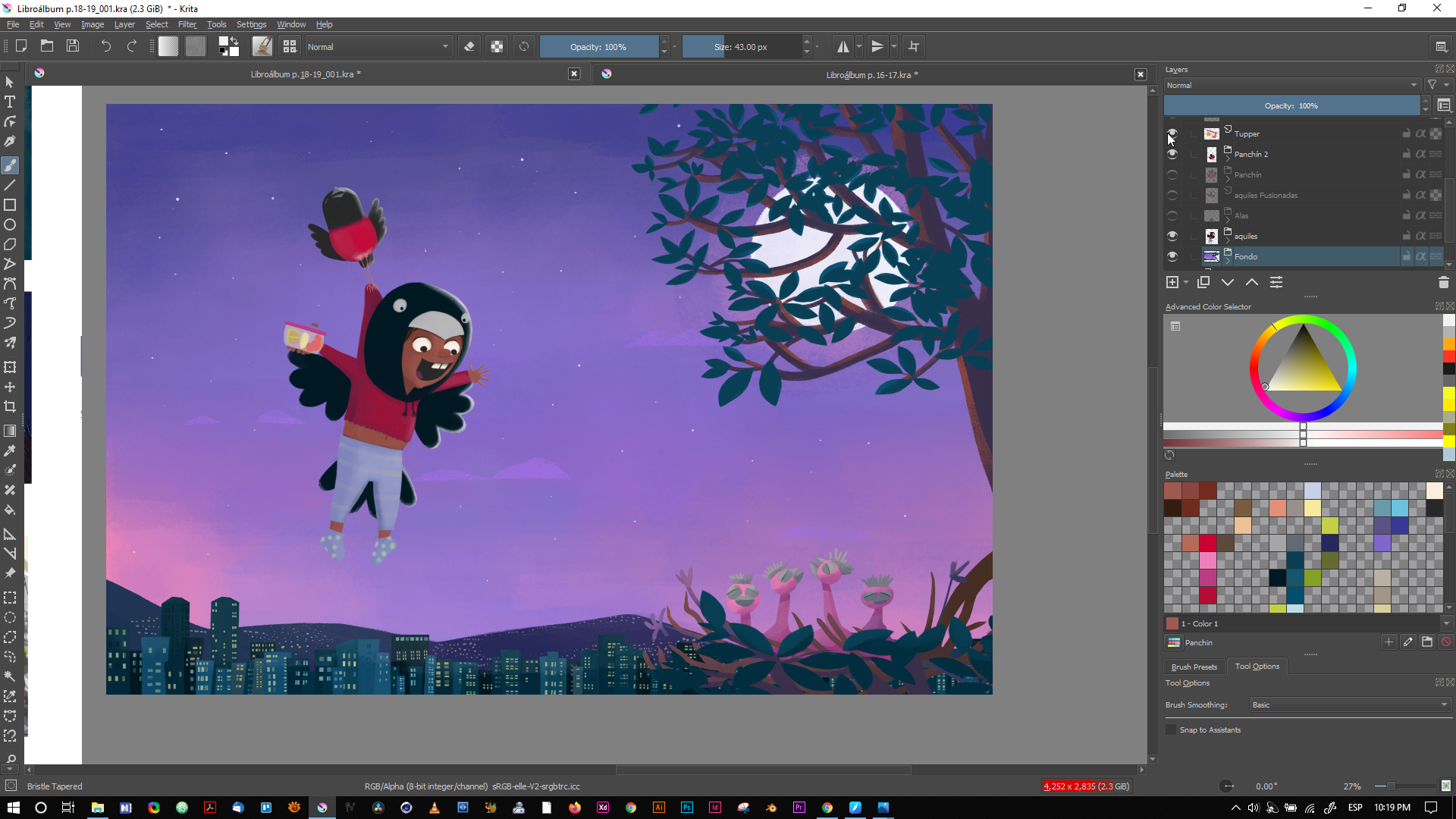Select the Ellipse shape tool
The width and height of the screenshot is (1456, 819).
click(10, 224)
